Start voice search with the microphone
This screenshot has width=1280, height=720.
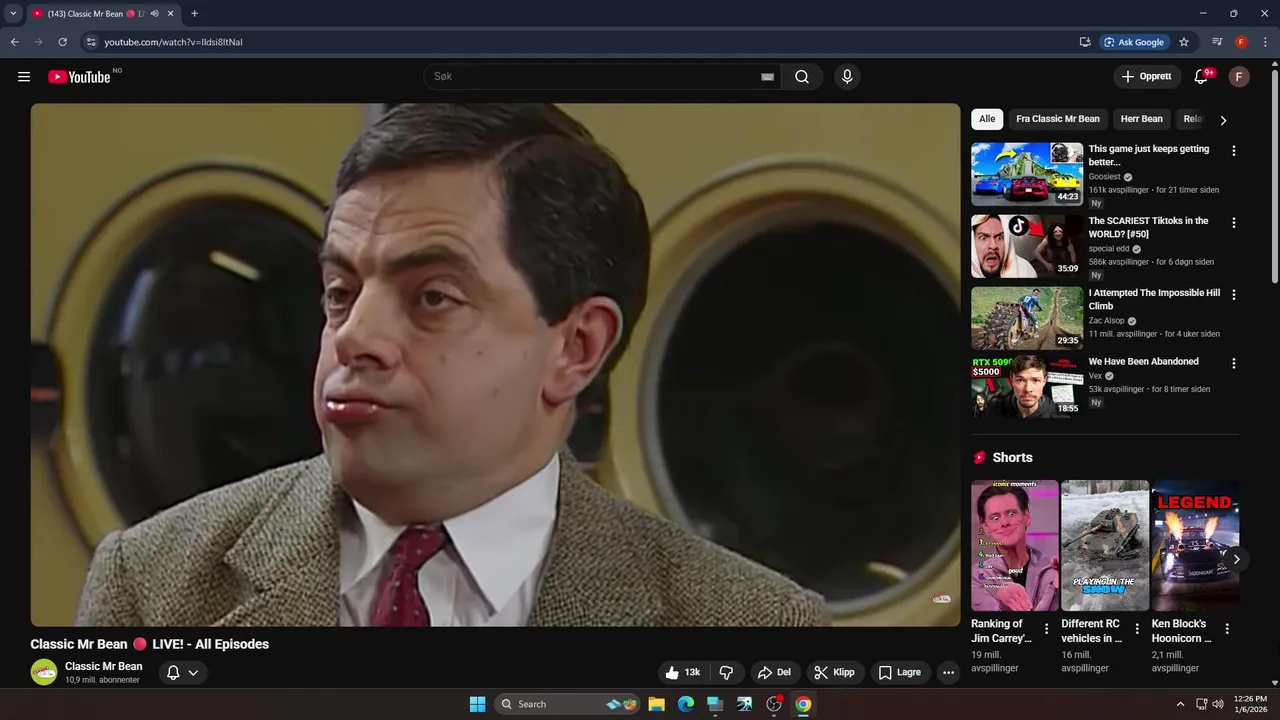click(847, 77)
